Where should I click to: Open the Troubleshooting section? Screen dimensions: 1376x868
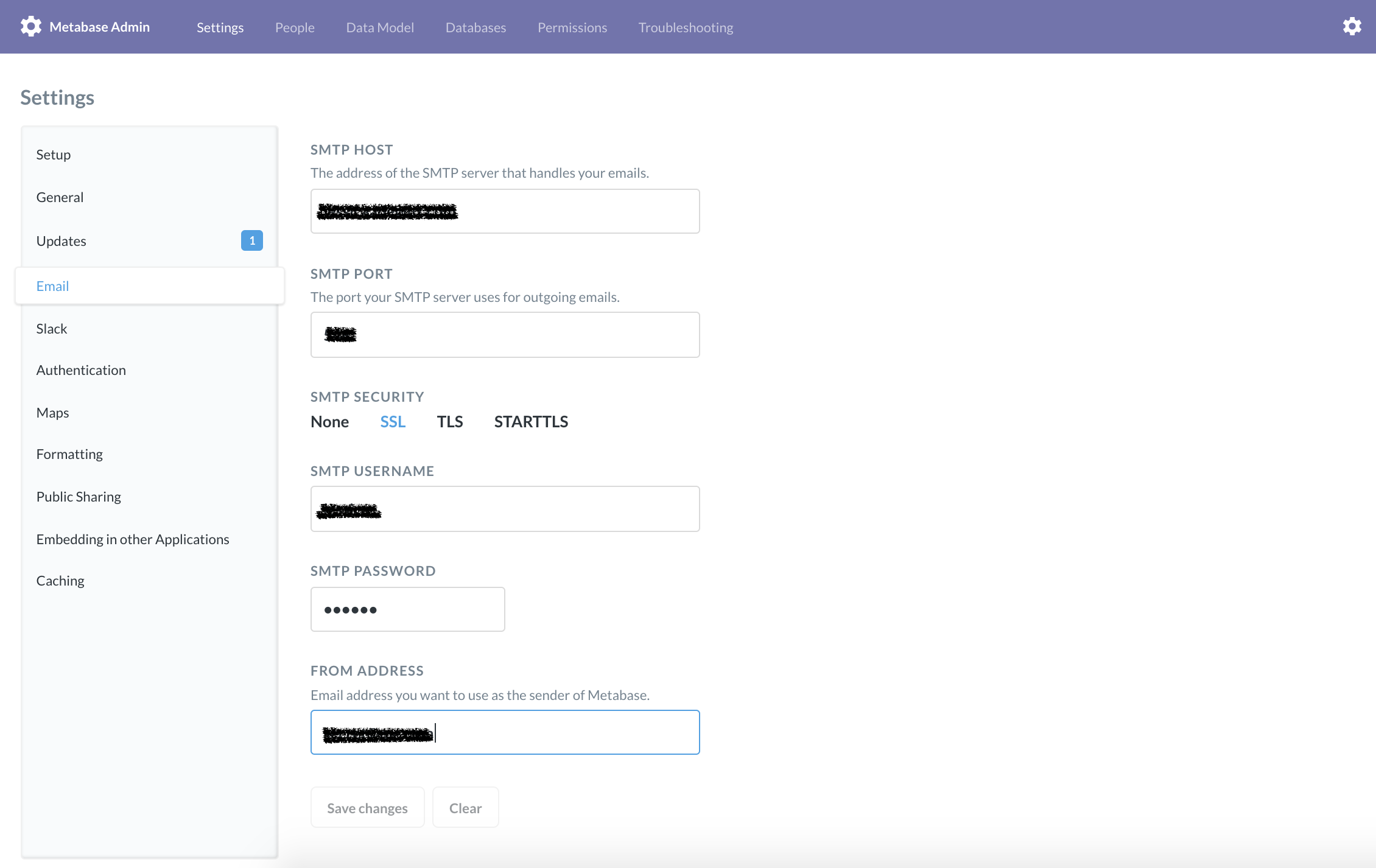pyautogui.click(x=685, y=27)
